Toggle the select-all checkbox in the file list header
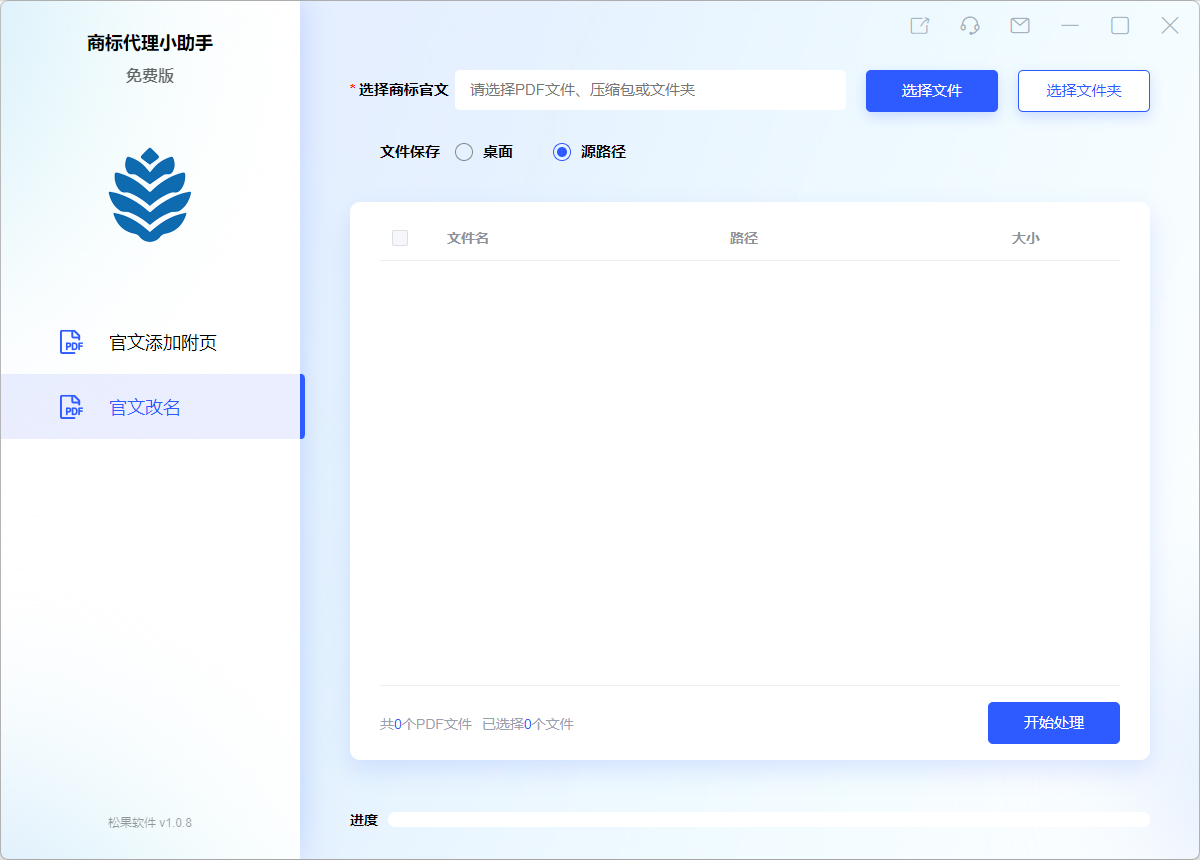The width and height of the screenshot is (1200, 860). point(400,238)
